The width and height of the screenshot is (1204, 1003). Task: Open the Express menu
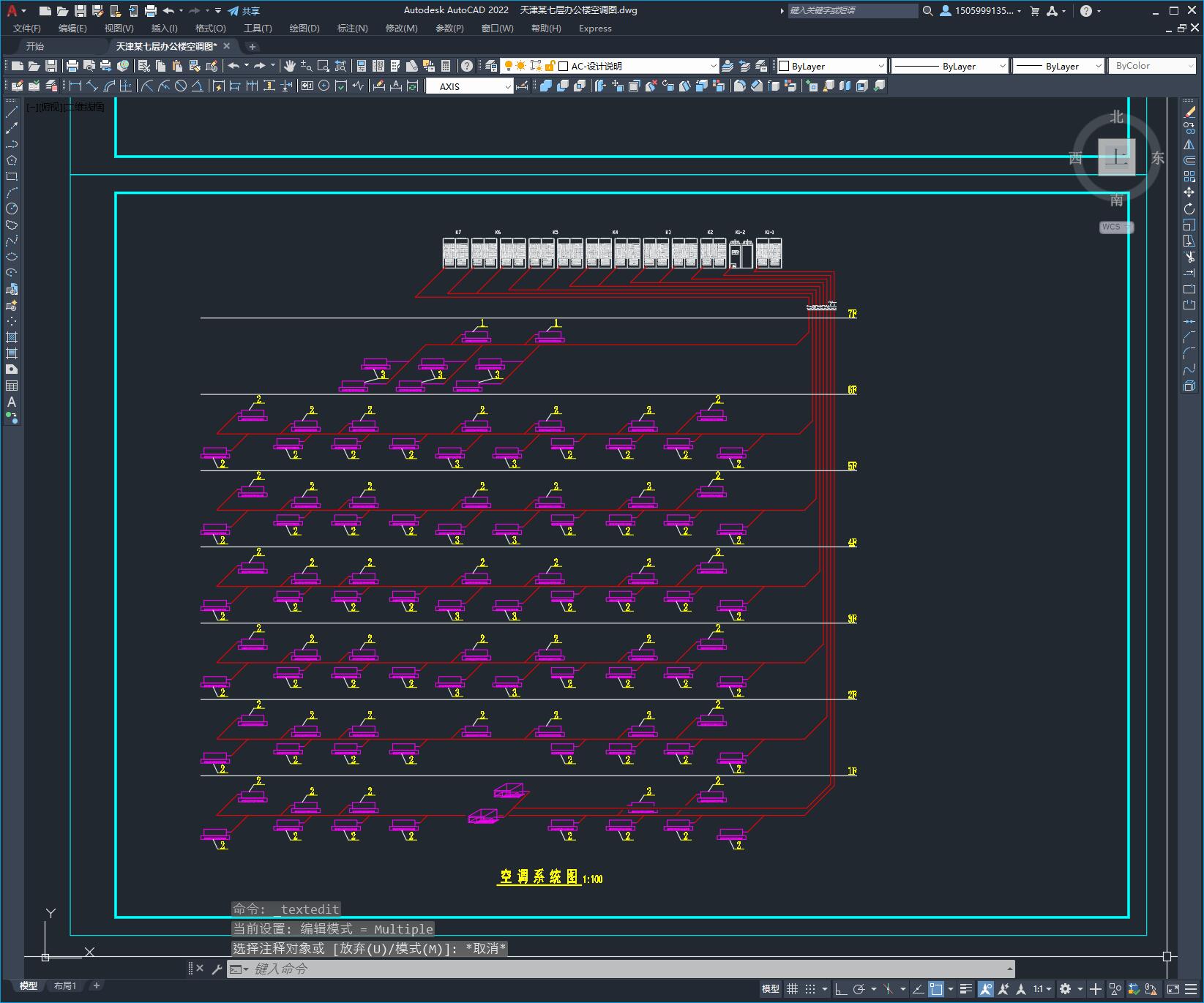point(595,29)
